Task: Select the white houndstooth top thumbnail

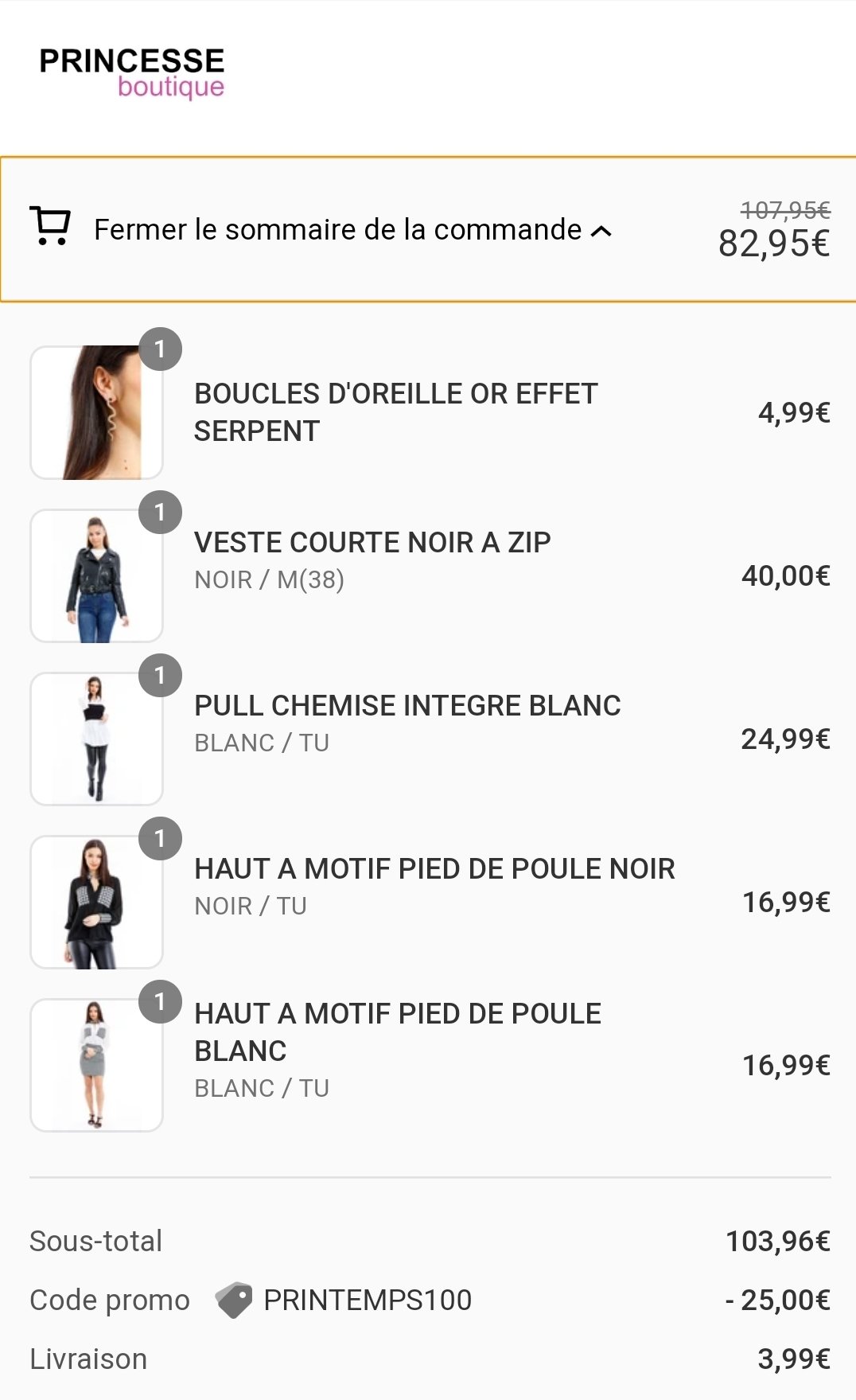Action: 96,1066
